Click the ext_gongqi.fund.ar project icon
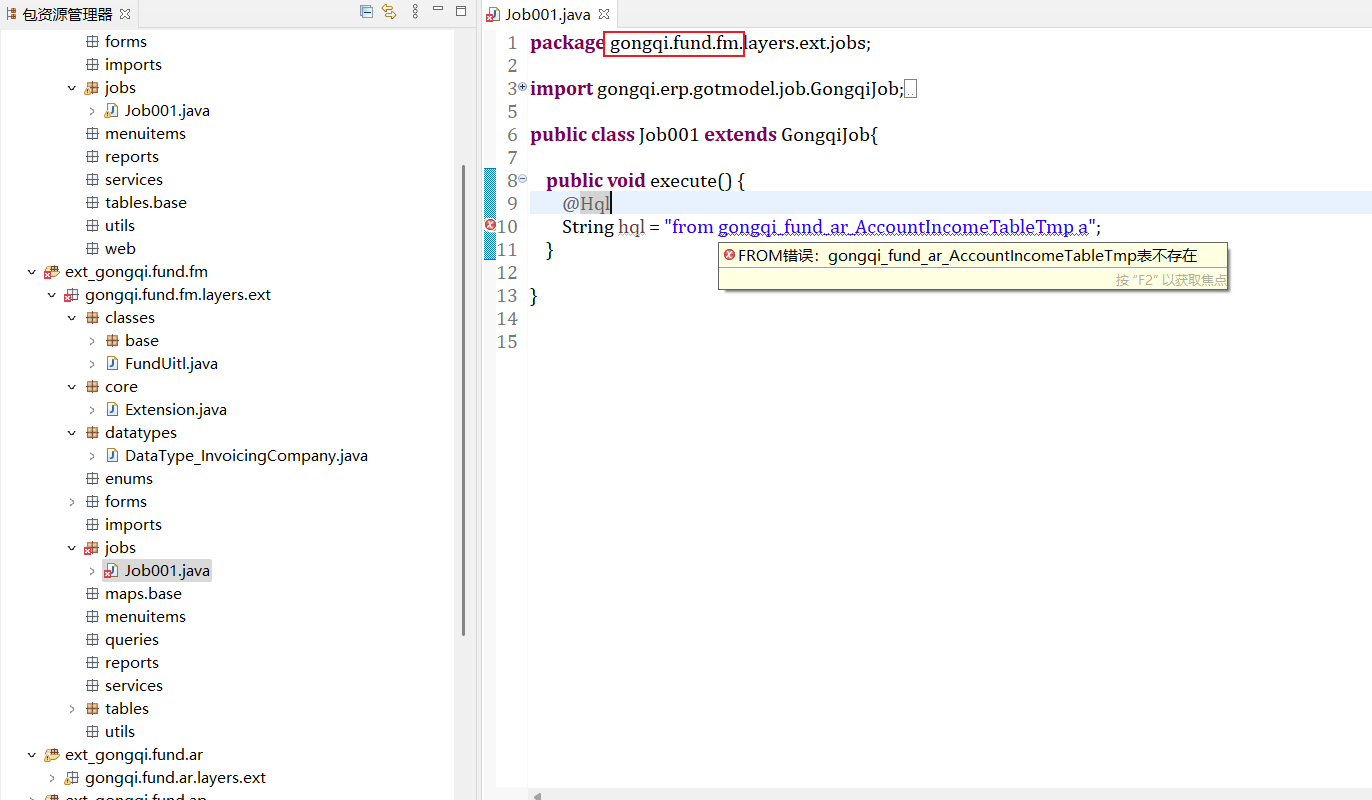This screenshot has height=800, width=1372. point(51,755)
